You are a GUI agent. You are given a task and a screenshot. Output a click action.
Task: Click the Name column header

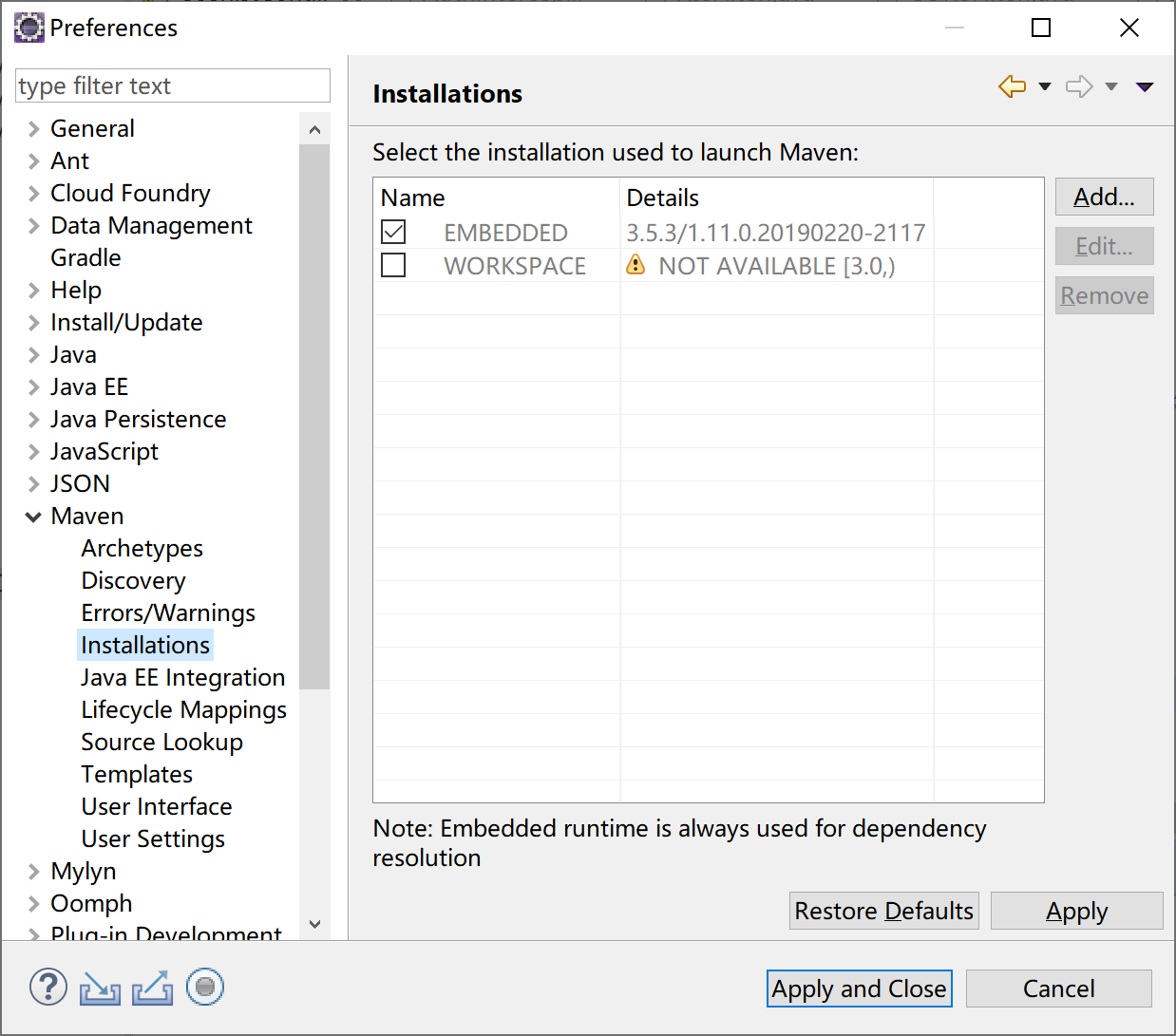[x=496, y=198]
